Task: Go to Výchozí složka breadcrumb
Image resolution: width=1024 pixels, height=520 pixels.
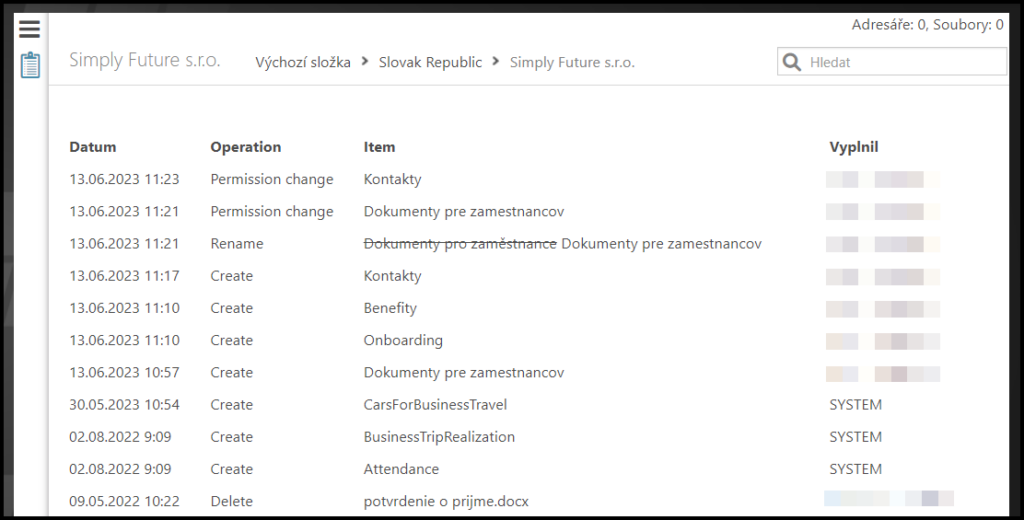Action: coord(303,62)
